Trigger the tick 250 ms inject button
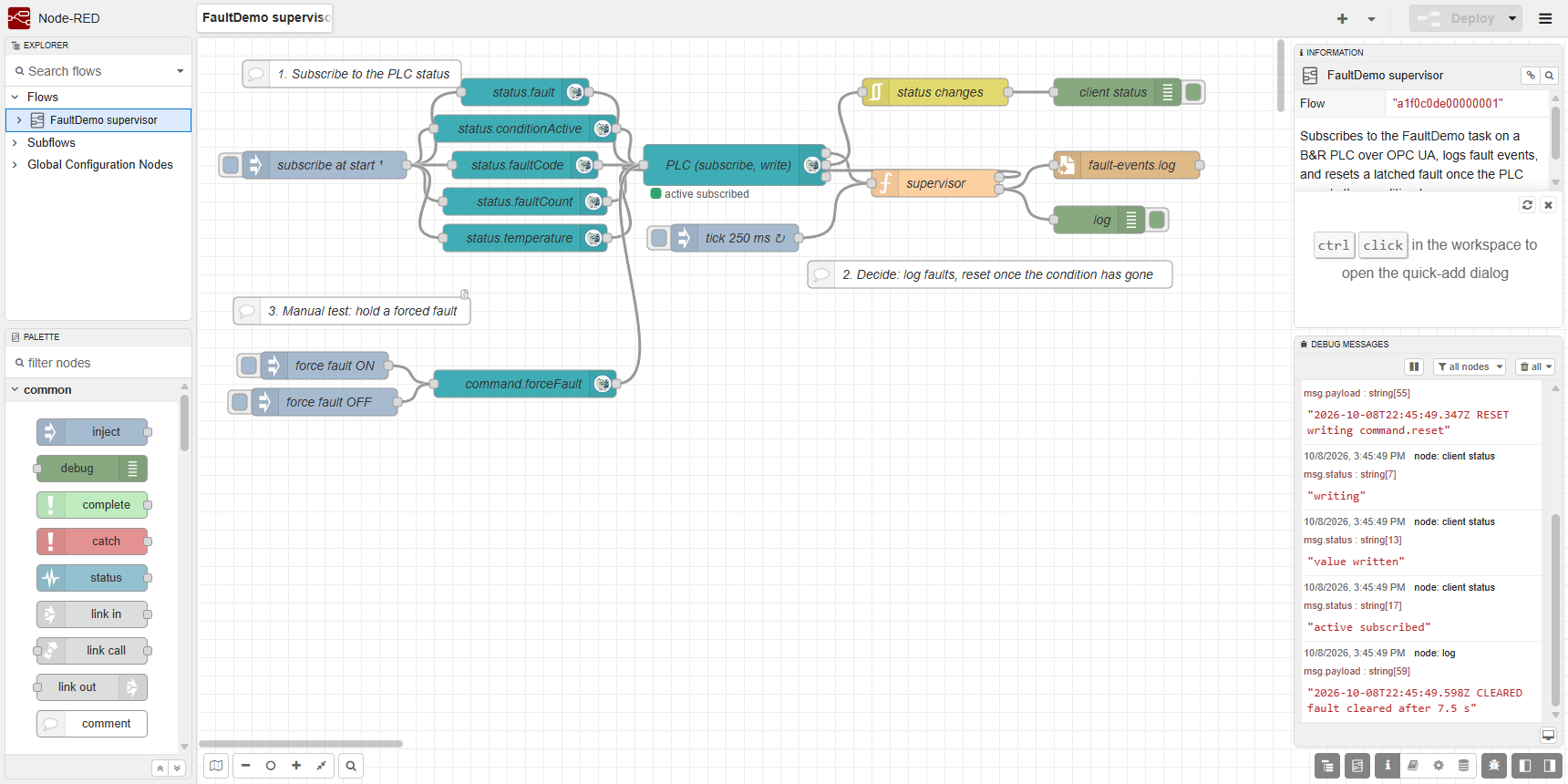 [658, 238]
